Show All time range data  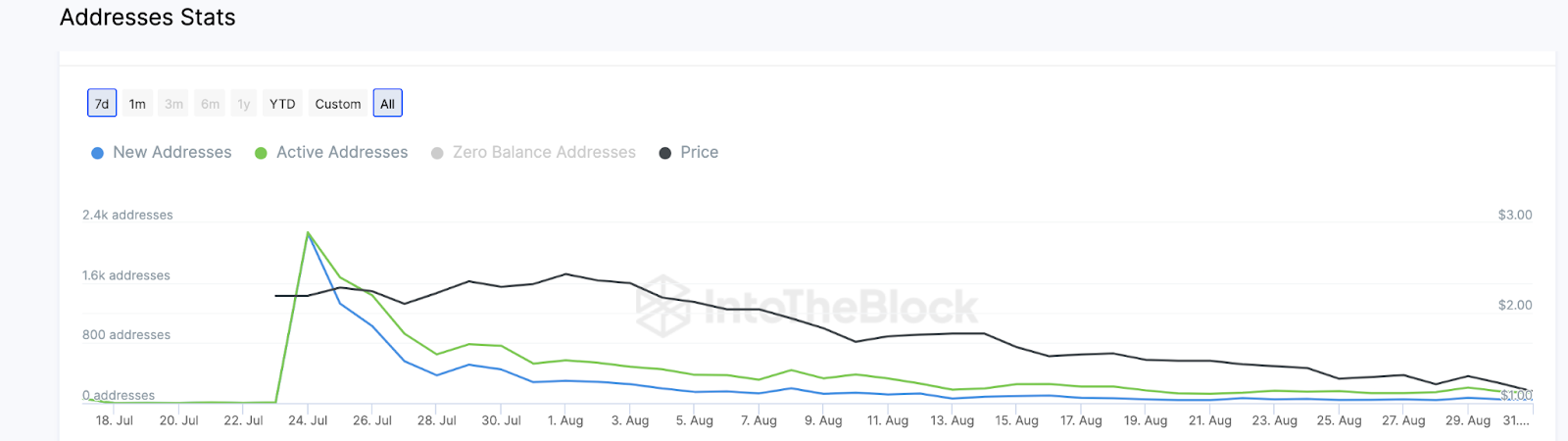(388, 104)
